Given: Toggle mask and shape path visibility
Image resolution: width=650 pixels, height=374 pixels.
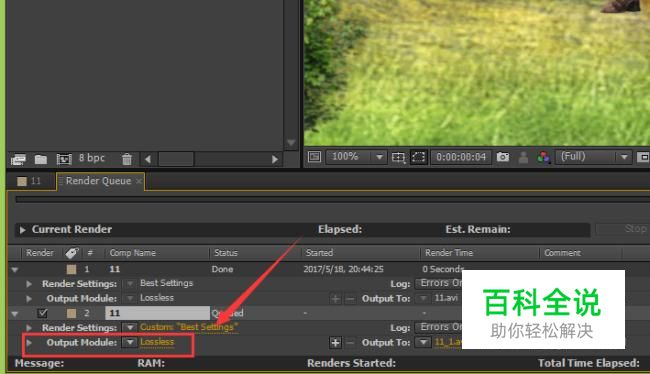Looking at the screenshot, I should [x=419, y=157].
